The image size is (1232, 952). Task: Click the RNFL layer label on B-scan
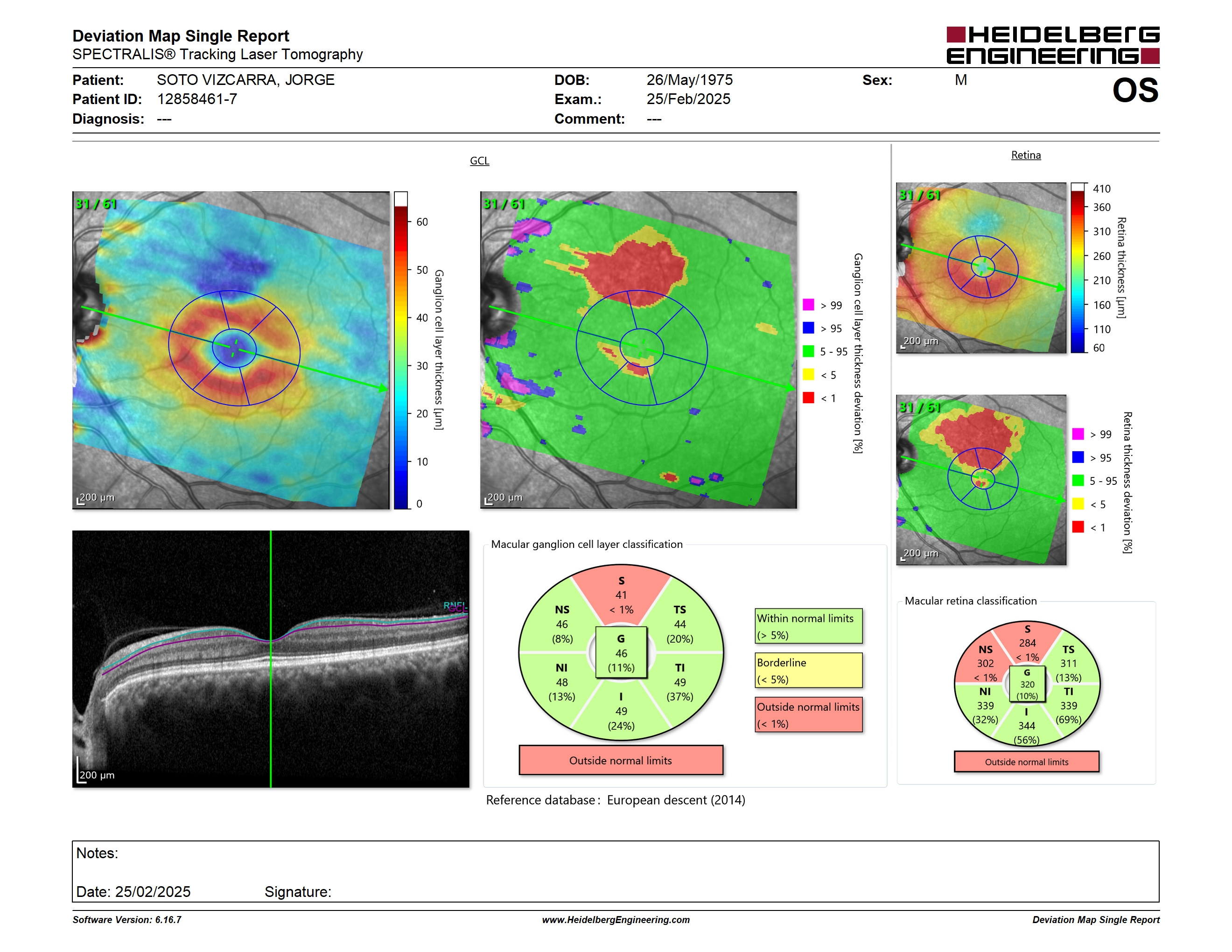tap(454, 605)
